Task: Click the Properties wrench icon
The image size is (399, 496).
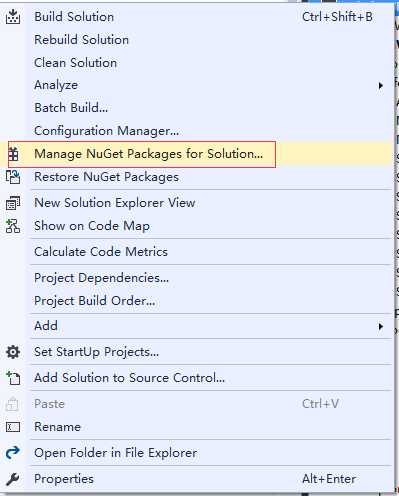Action: 13,479
